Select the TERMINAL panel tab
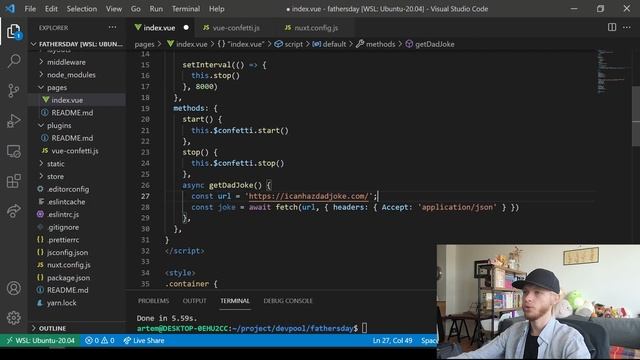This screenshot has width=640, height=360. (x=235, y=301)
